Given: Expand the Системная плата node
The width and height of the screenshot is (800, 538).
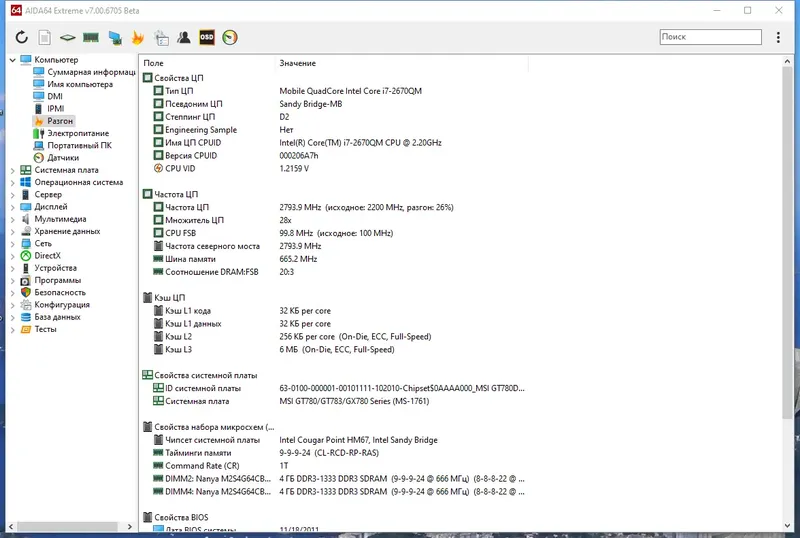Looking at the screenshot, I should (13, 170).
